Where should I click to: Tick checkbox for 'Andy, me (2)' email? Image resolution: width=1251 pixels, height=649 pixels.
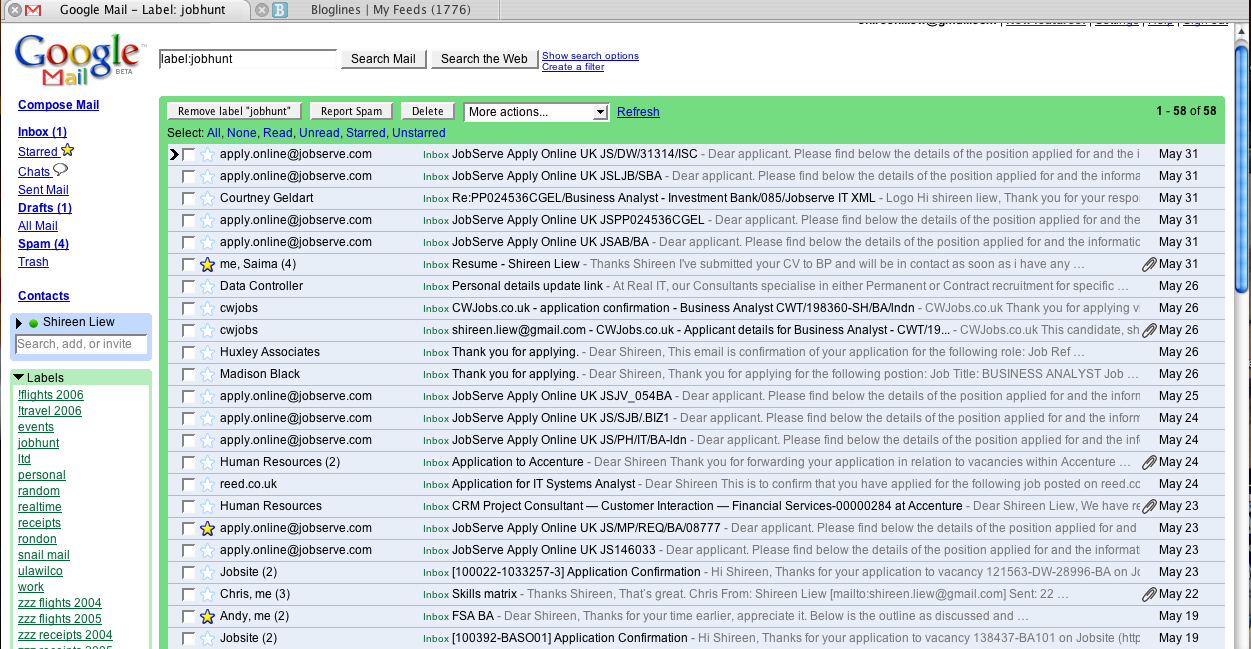pos(188,616)
